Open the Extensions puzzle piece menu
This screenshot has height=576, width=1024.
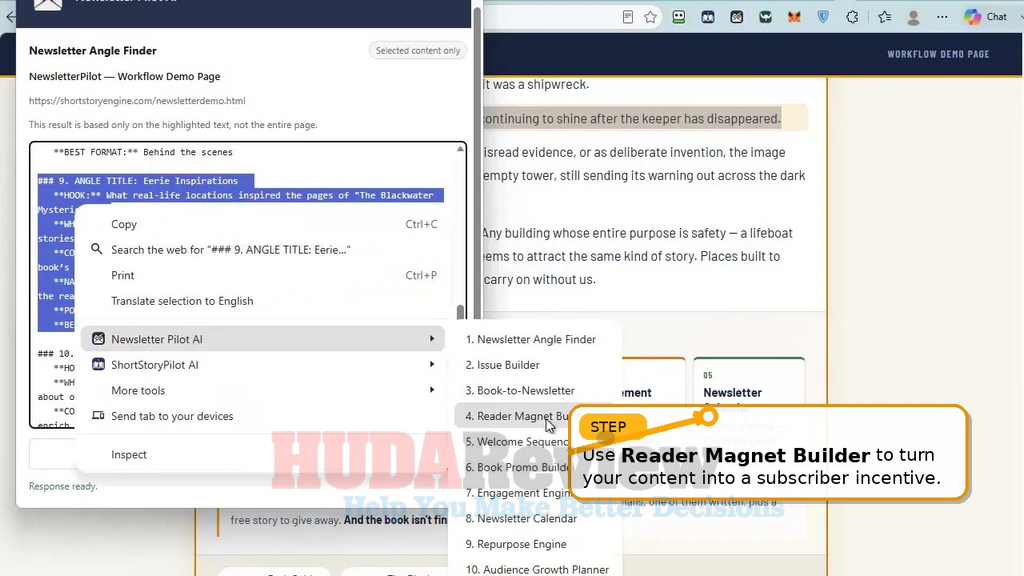(x=852, y=17)
